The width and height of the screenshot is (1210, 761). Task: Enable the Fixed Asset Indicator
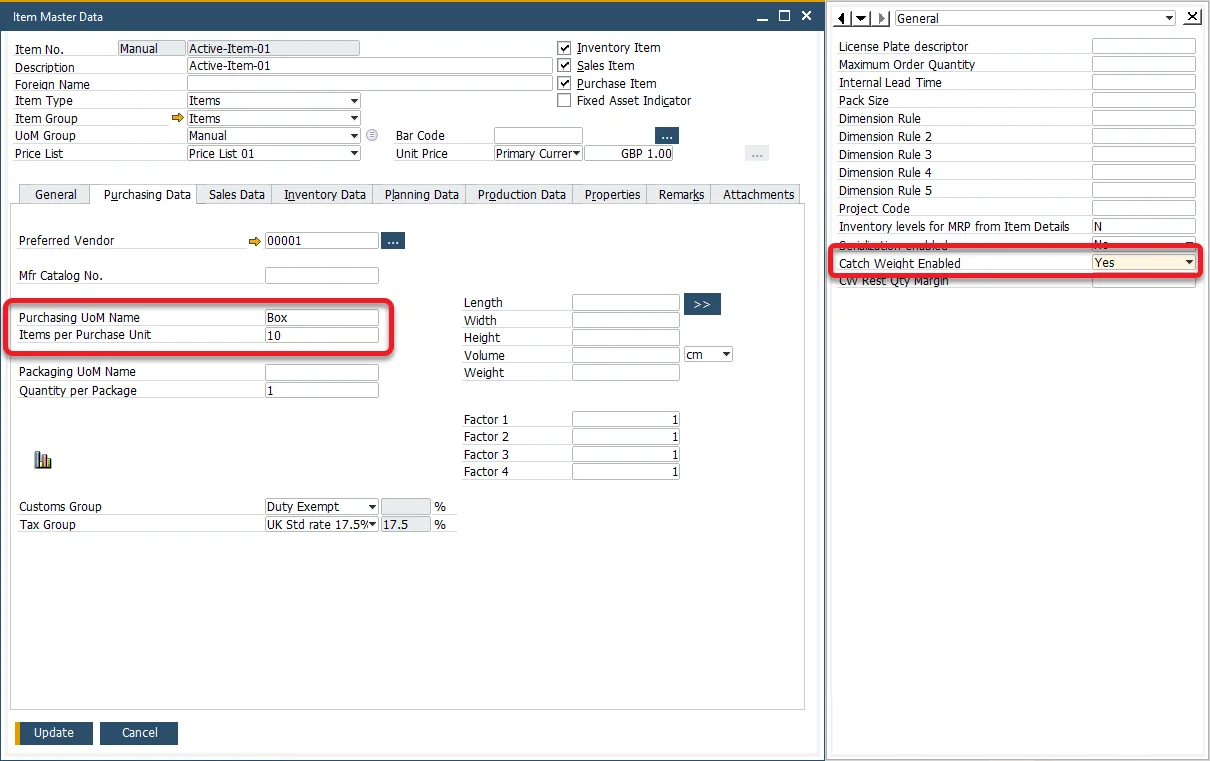point(564,100)
